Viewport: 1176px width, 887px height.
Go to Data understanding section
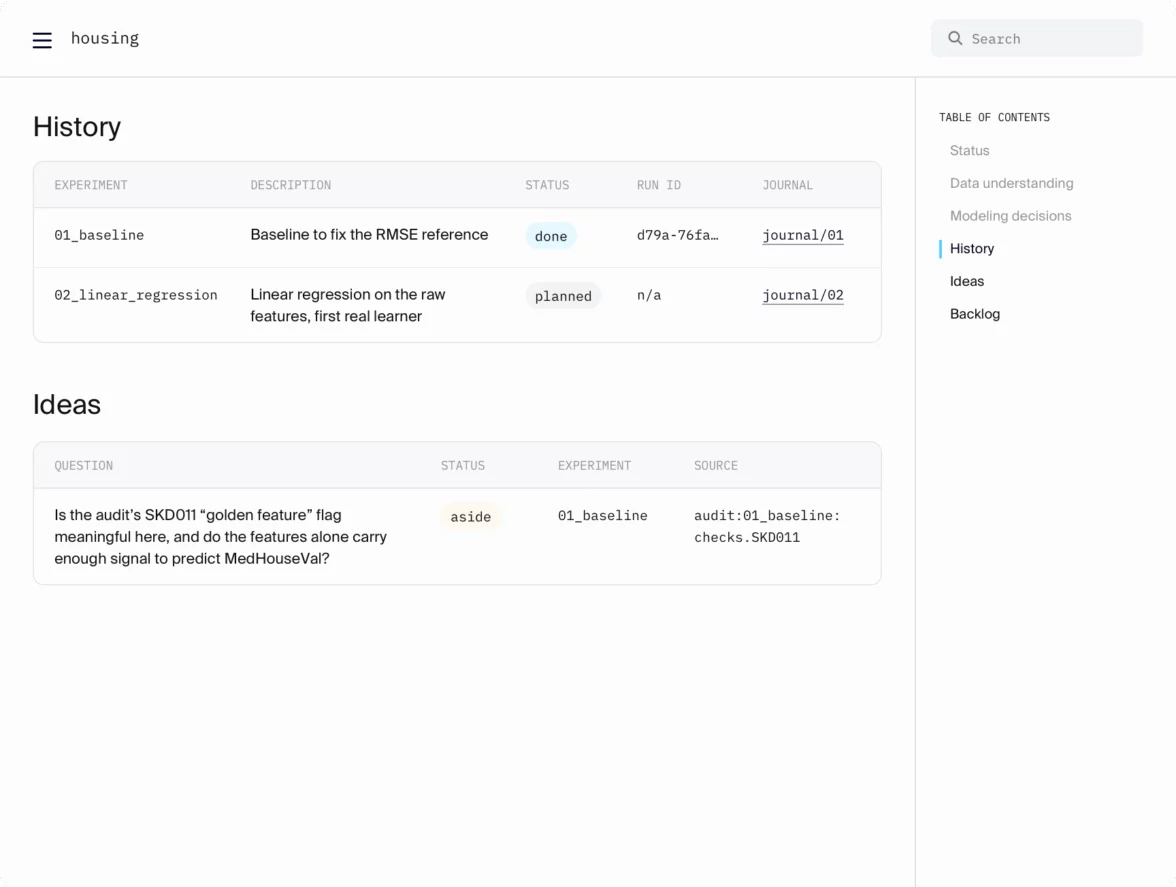1011,183
